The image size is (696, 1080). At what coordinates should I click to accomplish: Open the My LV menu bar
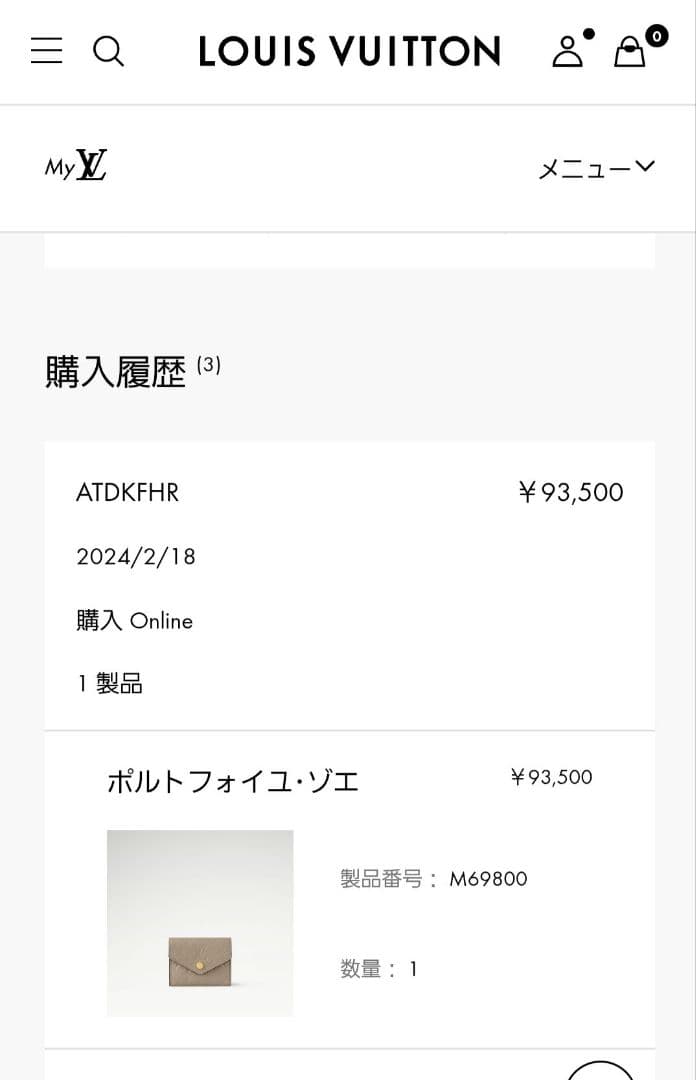(348, 167)
